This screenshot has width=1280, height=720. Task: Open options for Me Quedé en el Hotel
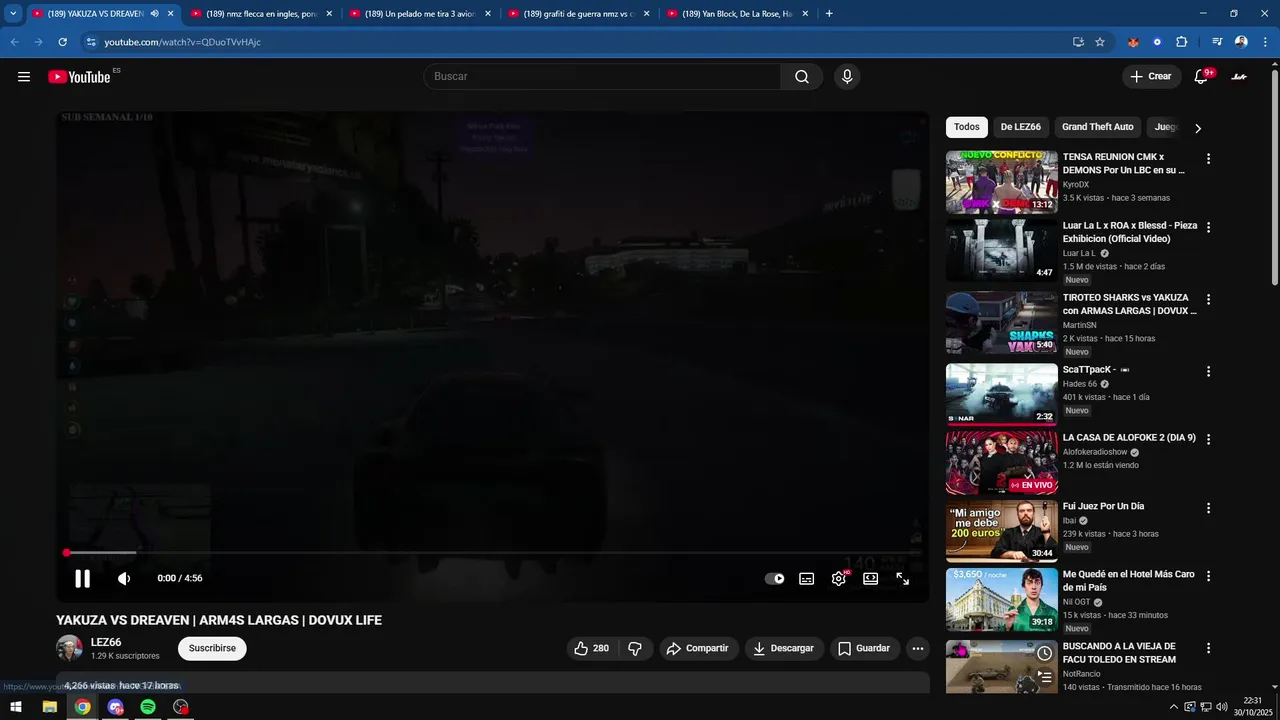click(1208, 577)
